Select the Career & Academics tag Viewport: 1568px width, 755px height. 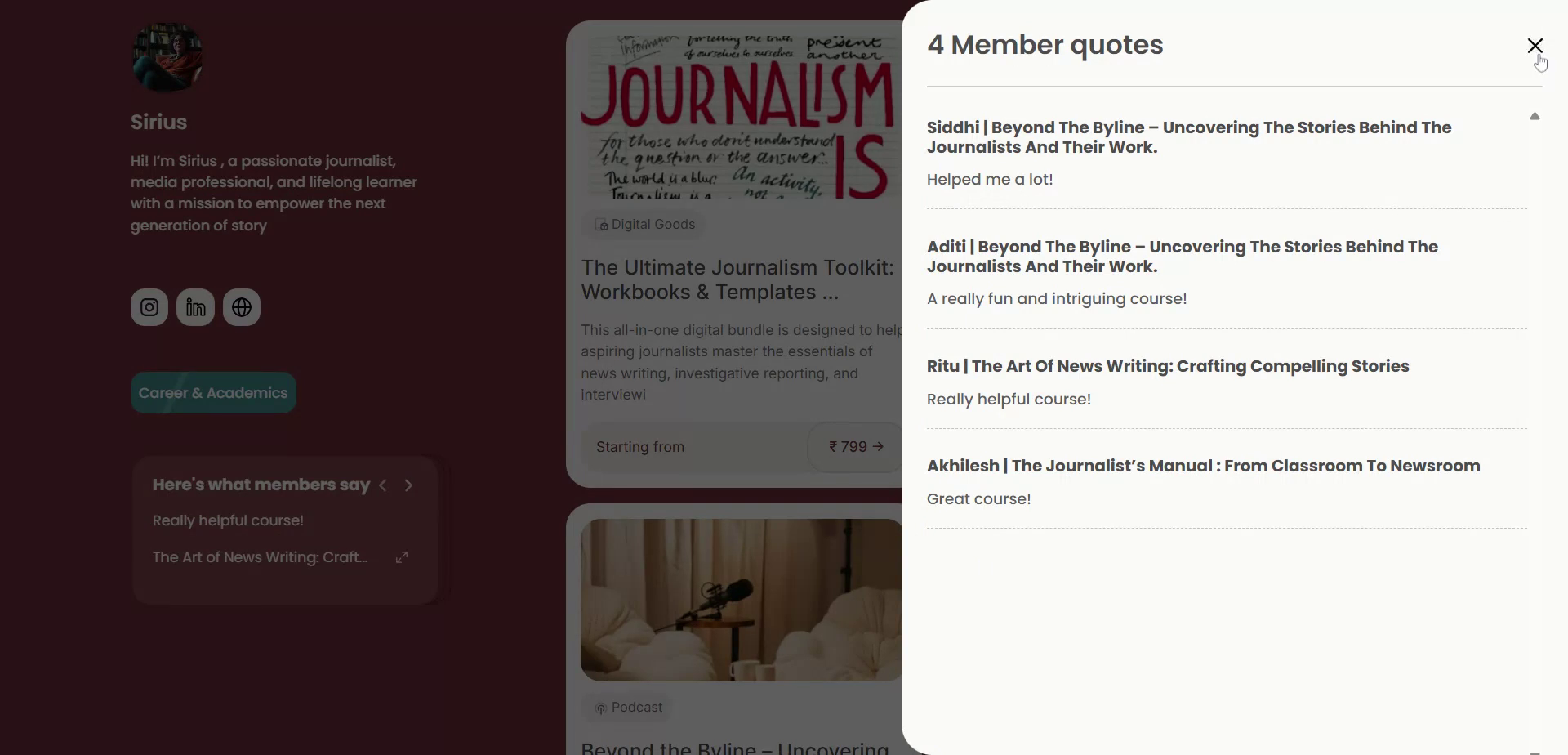213,393
